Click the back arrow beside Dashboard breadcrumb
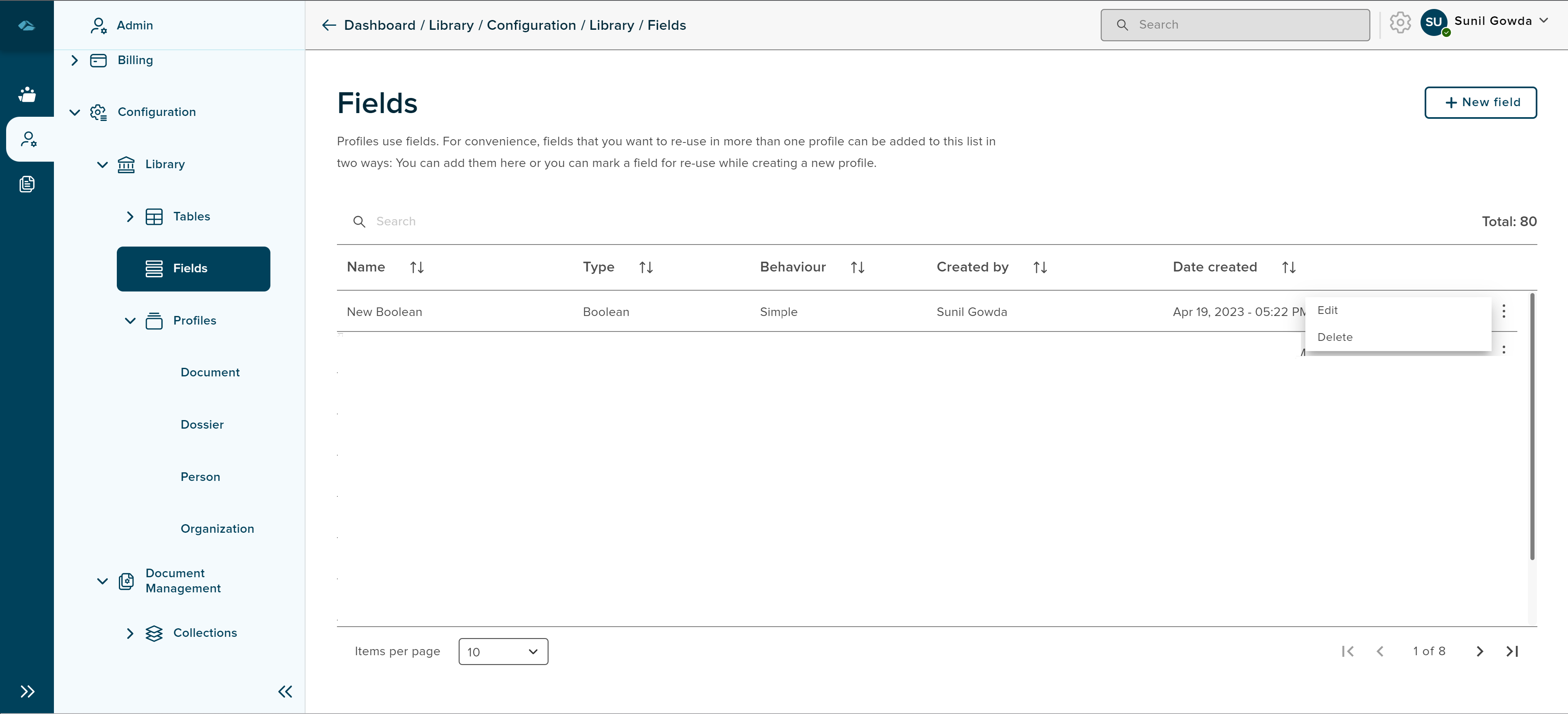1568x714 pixels. [x=329, y=25]
